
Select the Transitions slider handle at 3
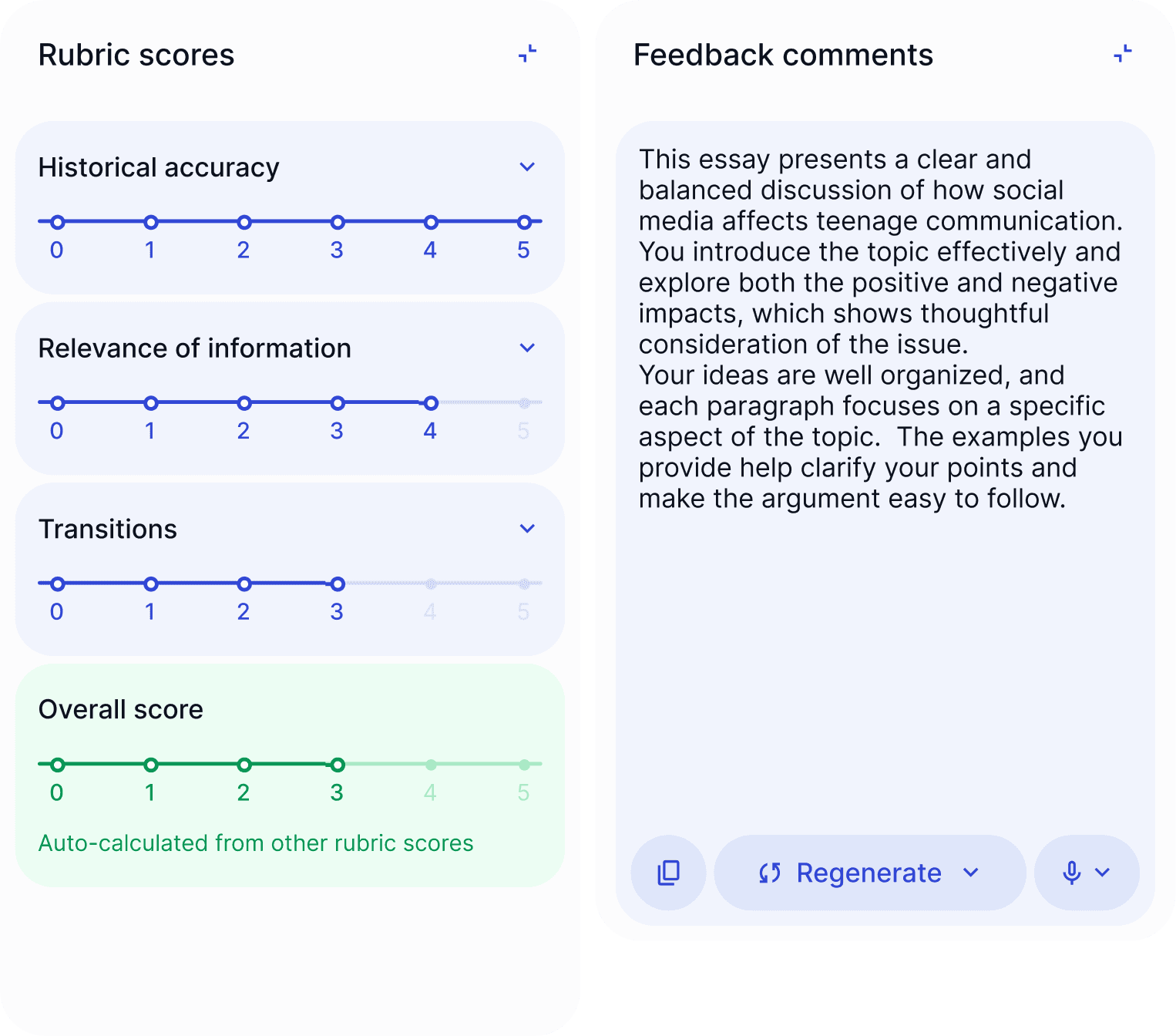[x=337, y=584]
